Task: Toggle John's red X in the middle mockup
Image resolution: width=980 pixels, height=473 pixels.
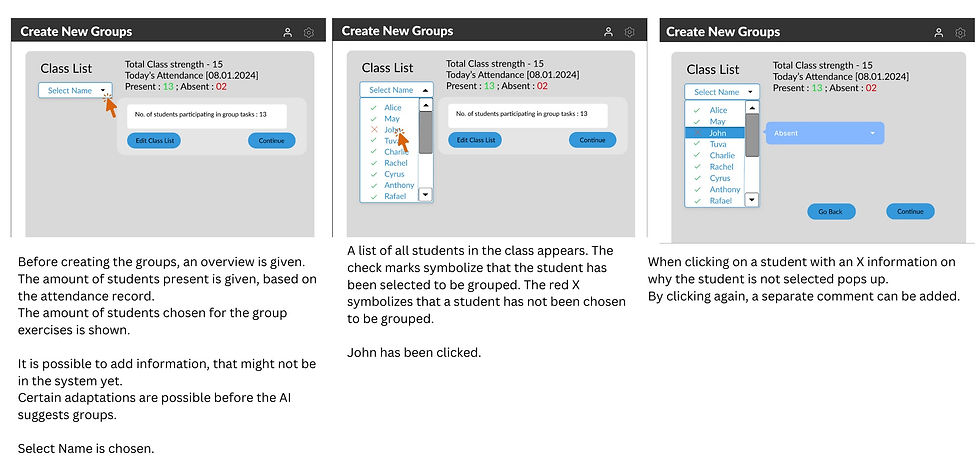Action: coord(374,129)
